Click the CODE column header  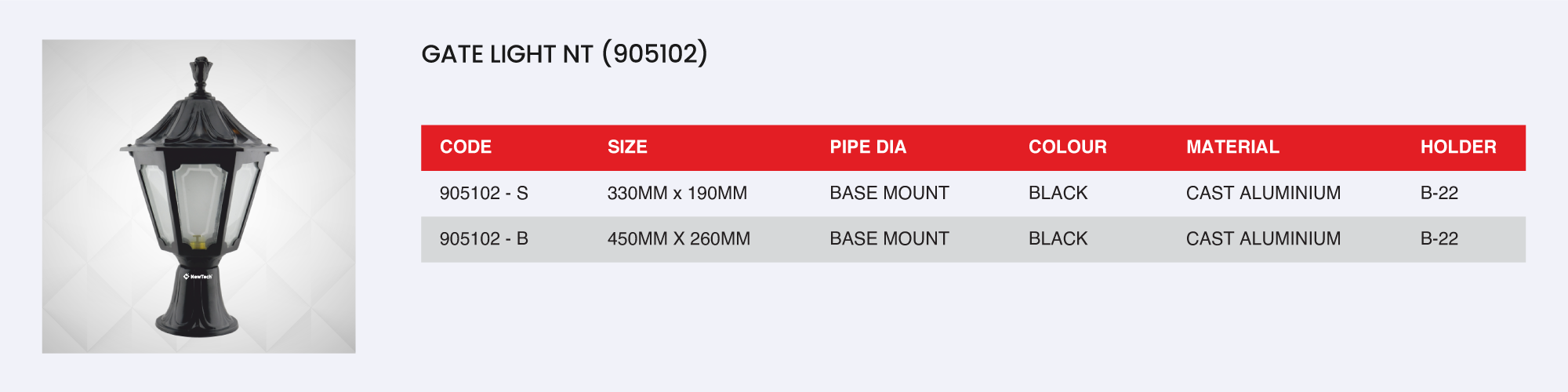coord(466,147)
